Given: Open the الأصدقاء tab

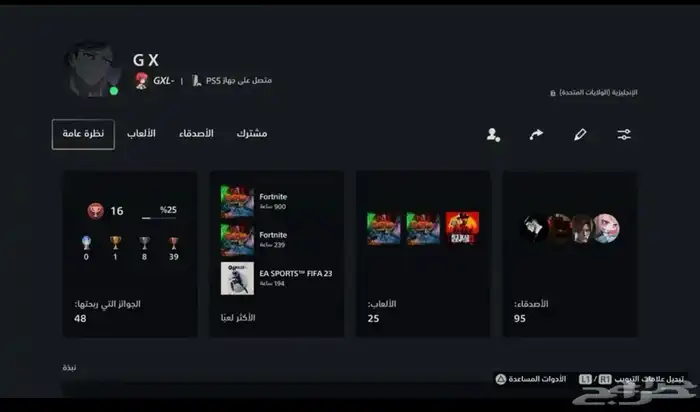Looking at the screenshot, I should click(196, 133).
